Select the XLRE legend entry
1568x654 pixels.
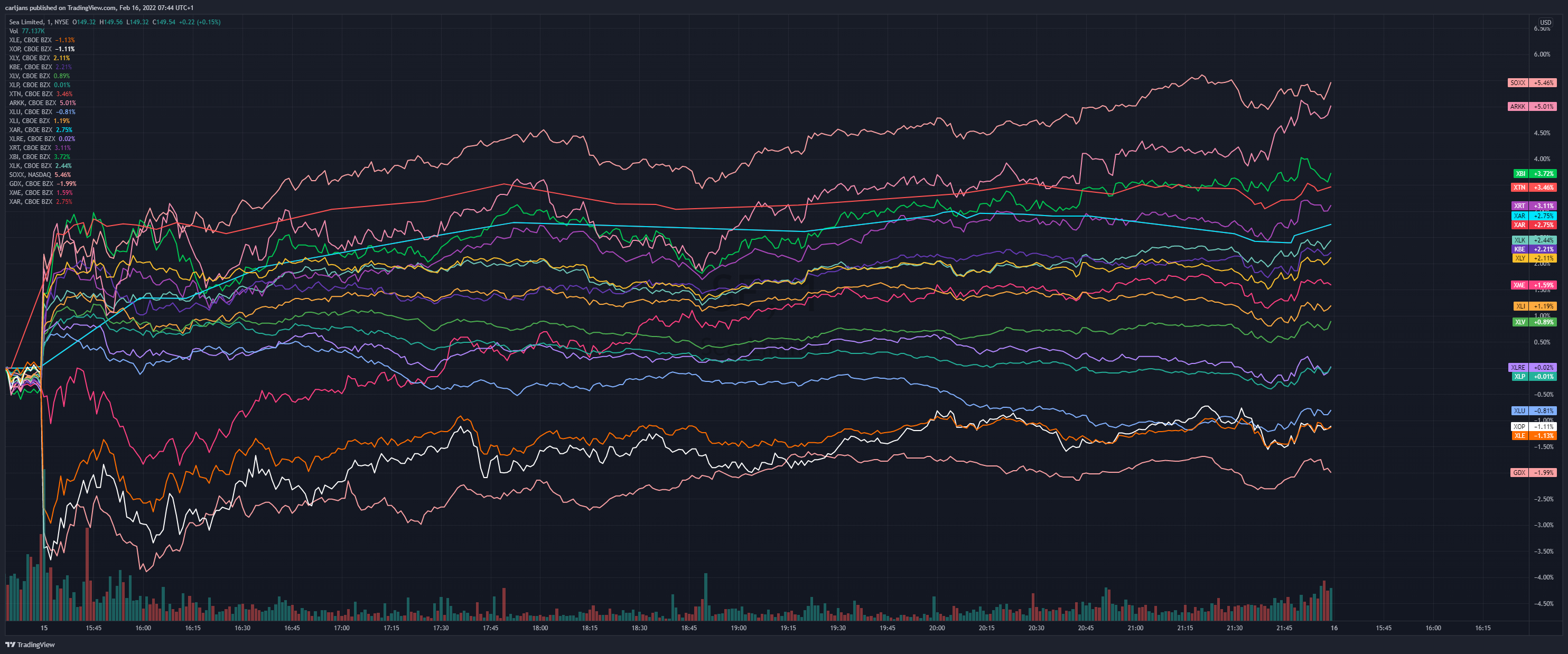[42, 139]
